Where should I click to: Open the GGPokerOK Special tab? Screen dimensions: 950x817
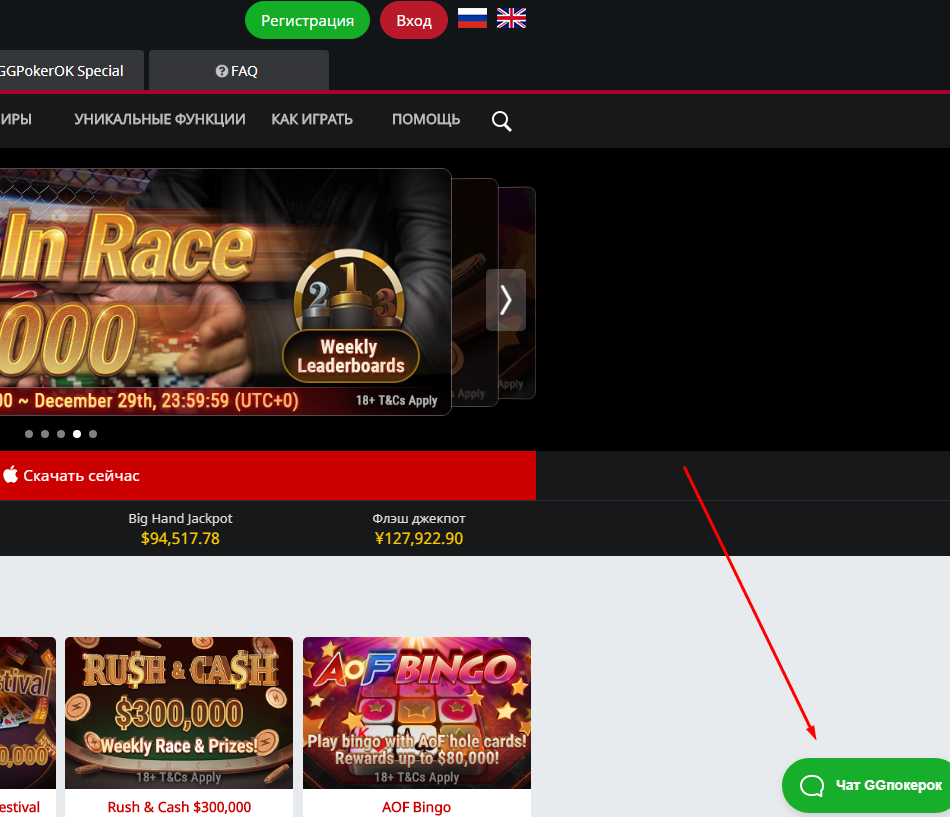(71, 71)
